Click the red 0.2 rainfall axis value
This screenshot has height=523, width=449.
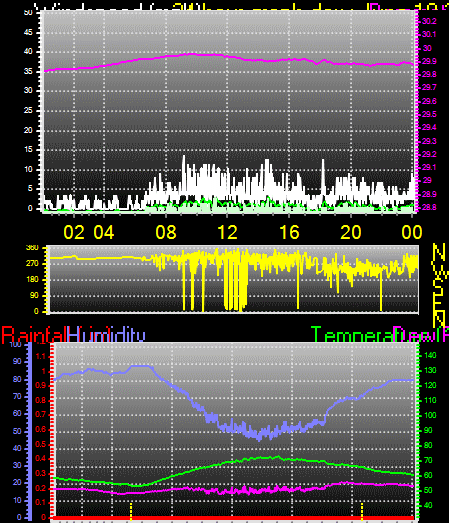coord(40,488)
